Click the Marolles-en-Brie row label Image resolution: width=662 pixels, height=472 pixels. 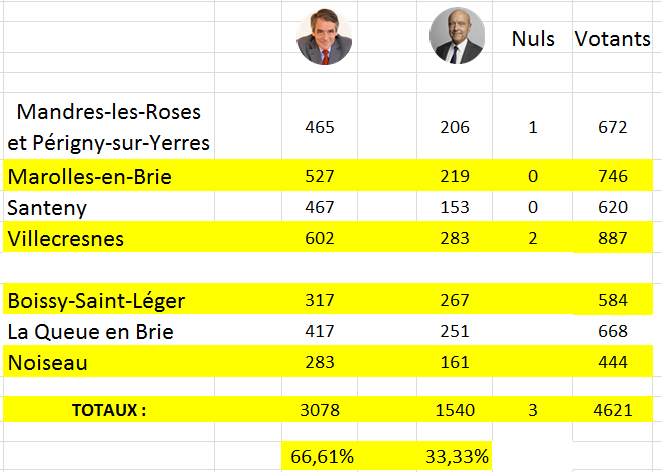click(90, 176)
